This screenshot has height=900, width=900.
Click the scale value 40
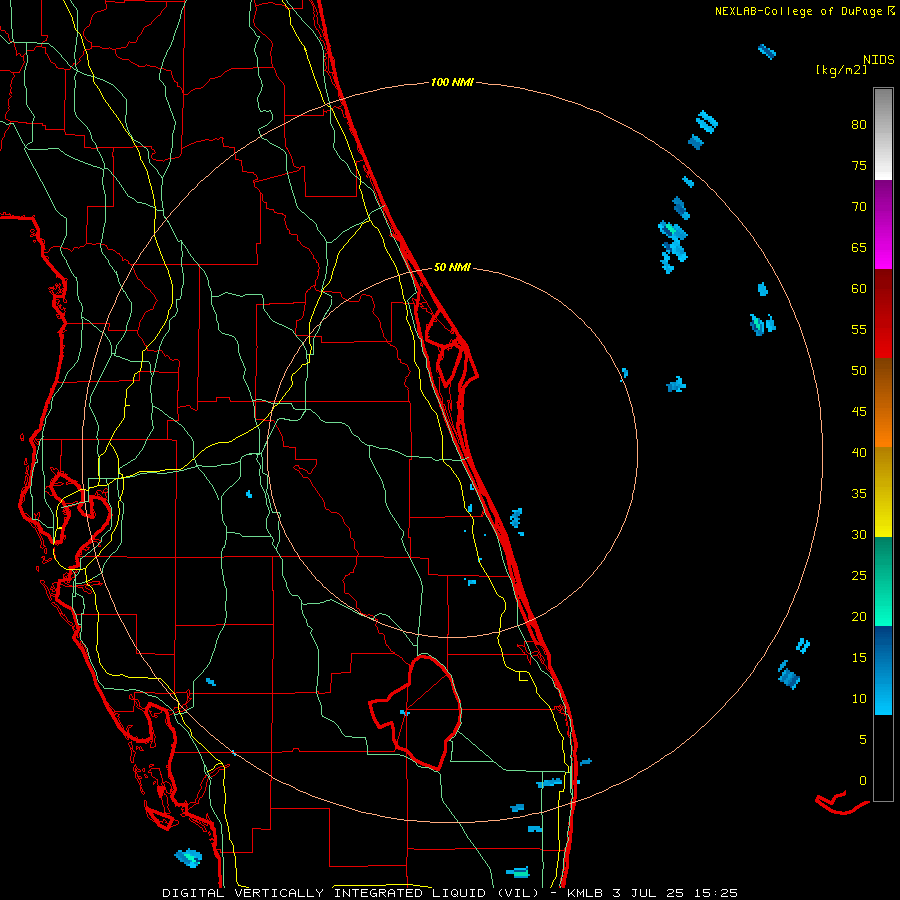click(859, 452)
